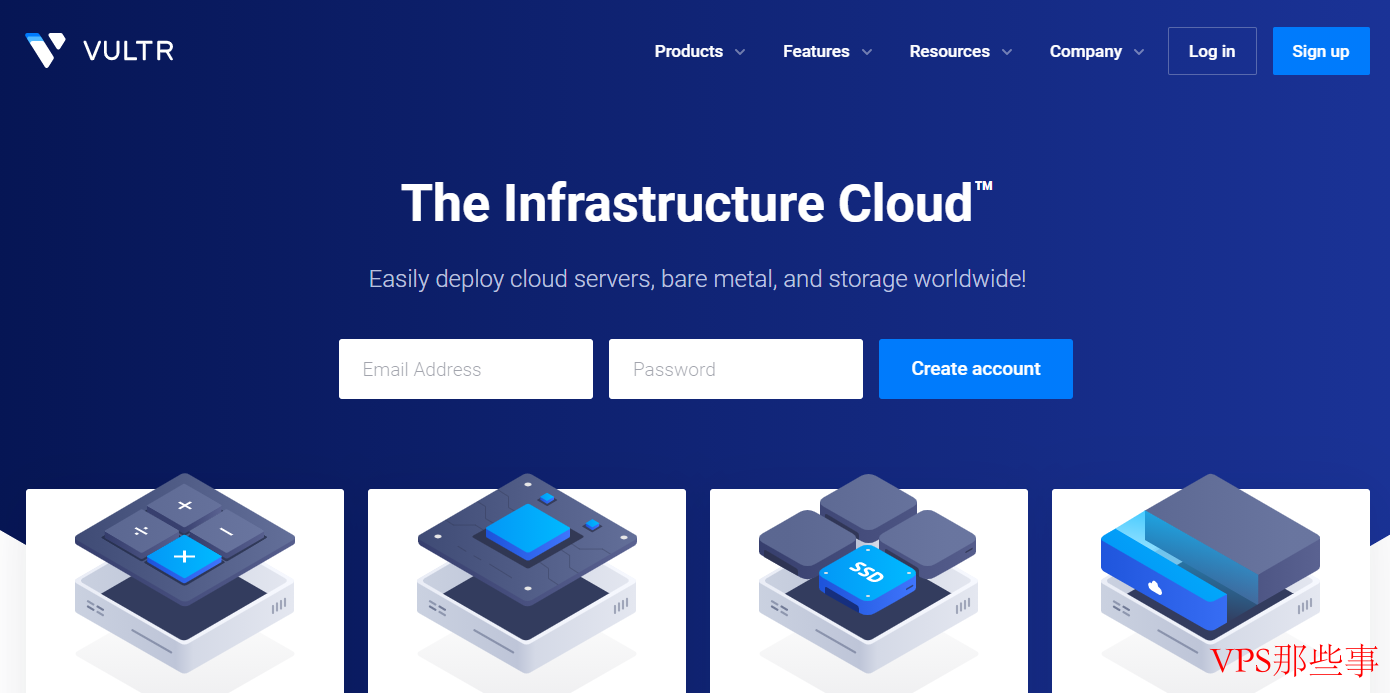Viewport: 1390px width, 693px height.
Task: Select the calculator compute server illustration
Action: point(185,572)
